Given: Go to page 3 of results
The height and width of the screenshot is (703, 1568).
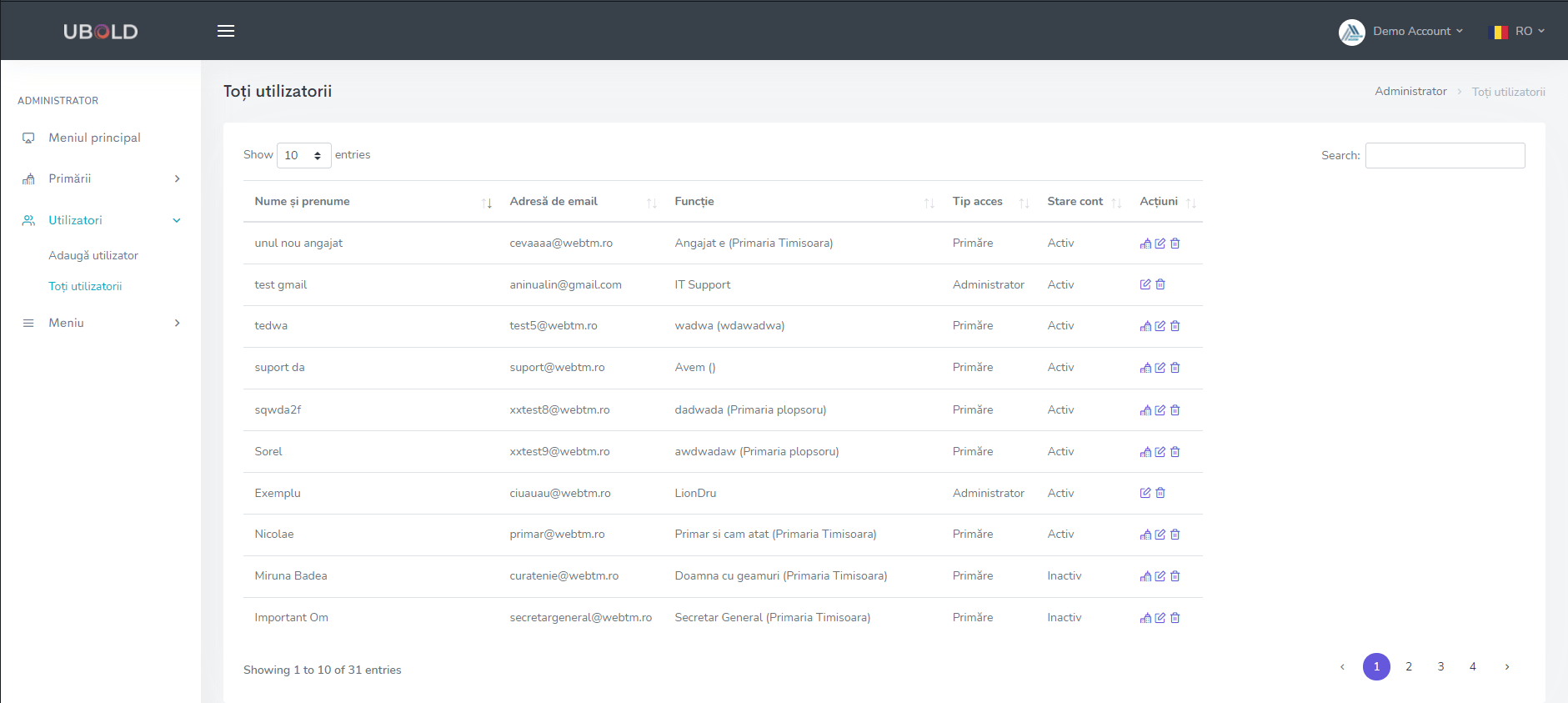Looking at the screenshot, I should tap(1440, 666).
